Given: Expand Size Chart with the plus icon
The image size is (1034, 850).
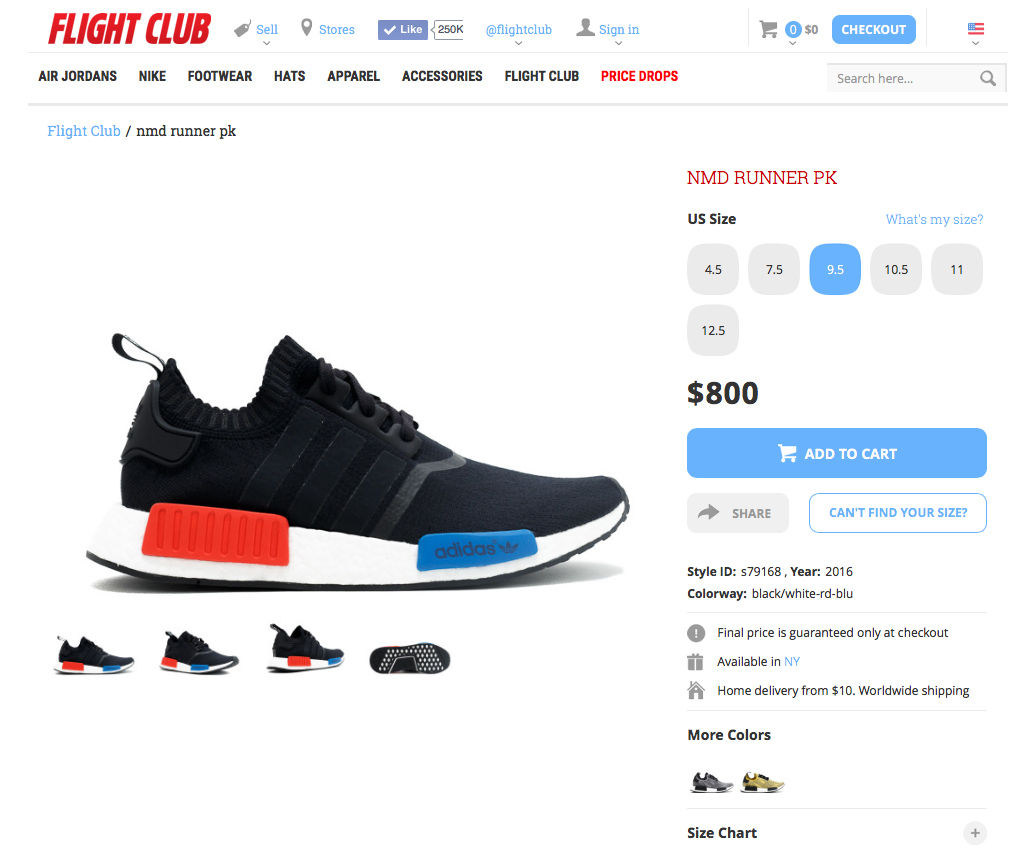Looking at the screenshot, I should (x=975, y=833).
